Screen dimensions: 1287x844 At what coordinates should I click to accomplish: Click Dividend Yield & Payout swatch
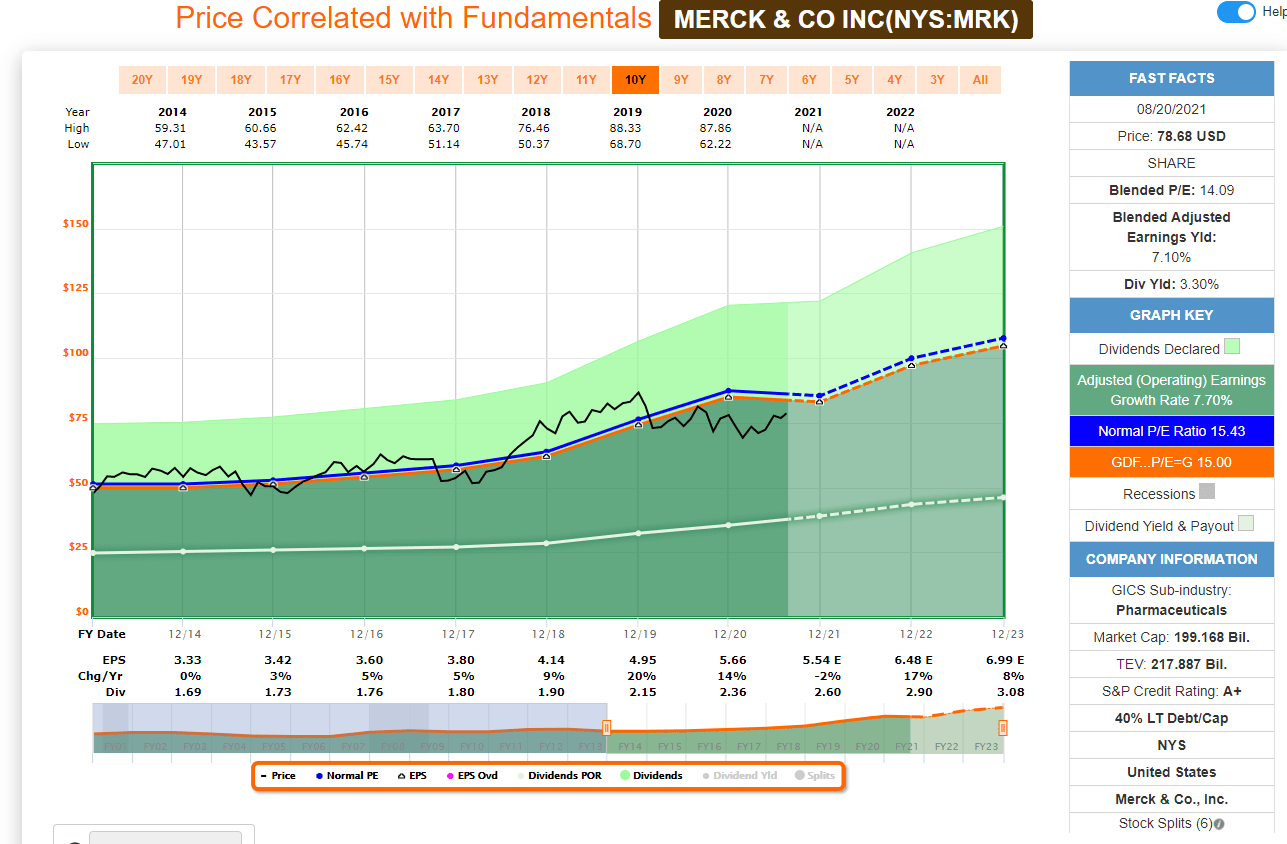point(1246,523)
